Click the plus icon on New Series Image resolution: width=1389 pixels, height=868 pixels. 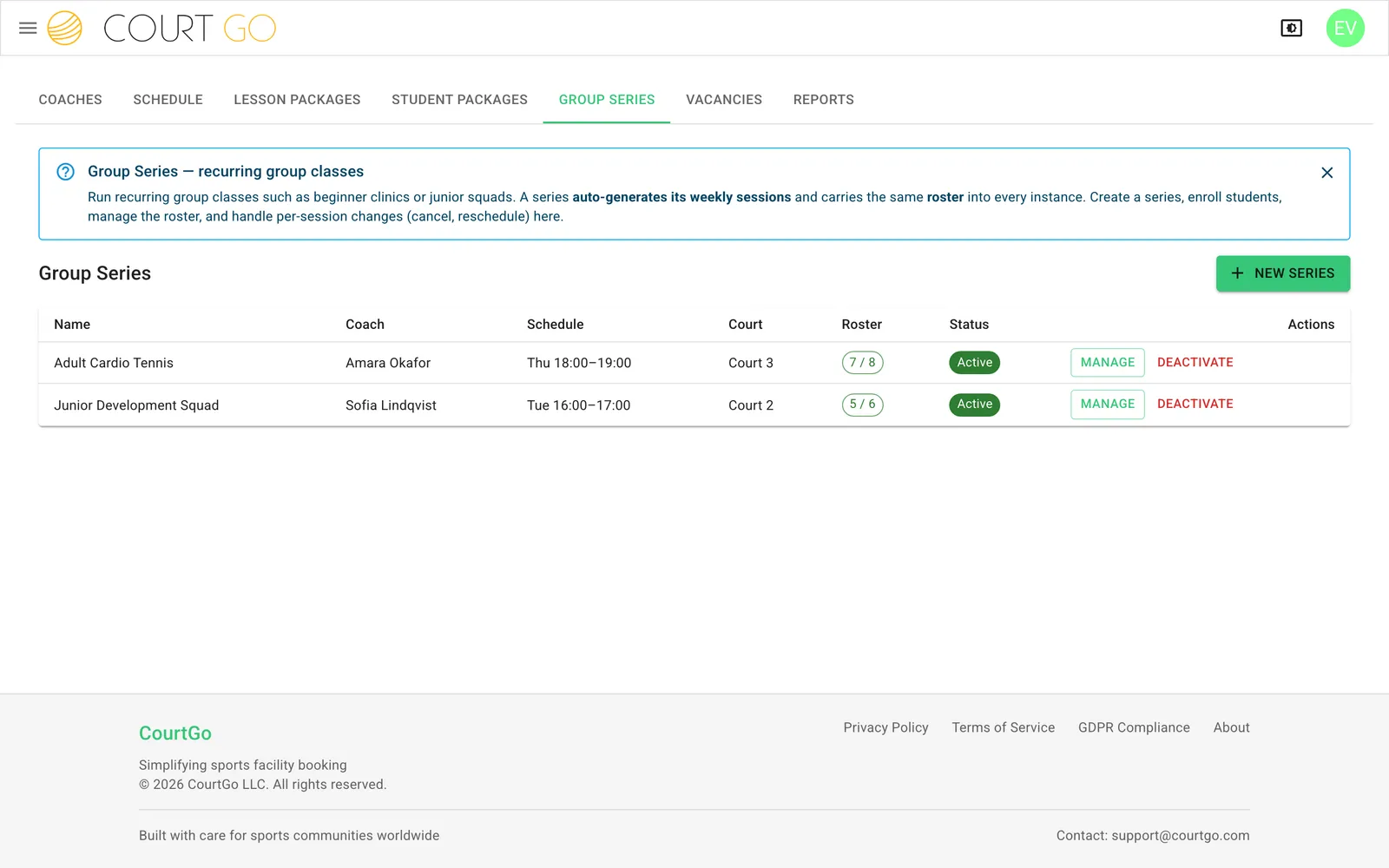[x=1237, y=273]
